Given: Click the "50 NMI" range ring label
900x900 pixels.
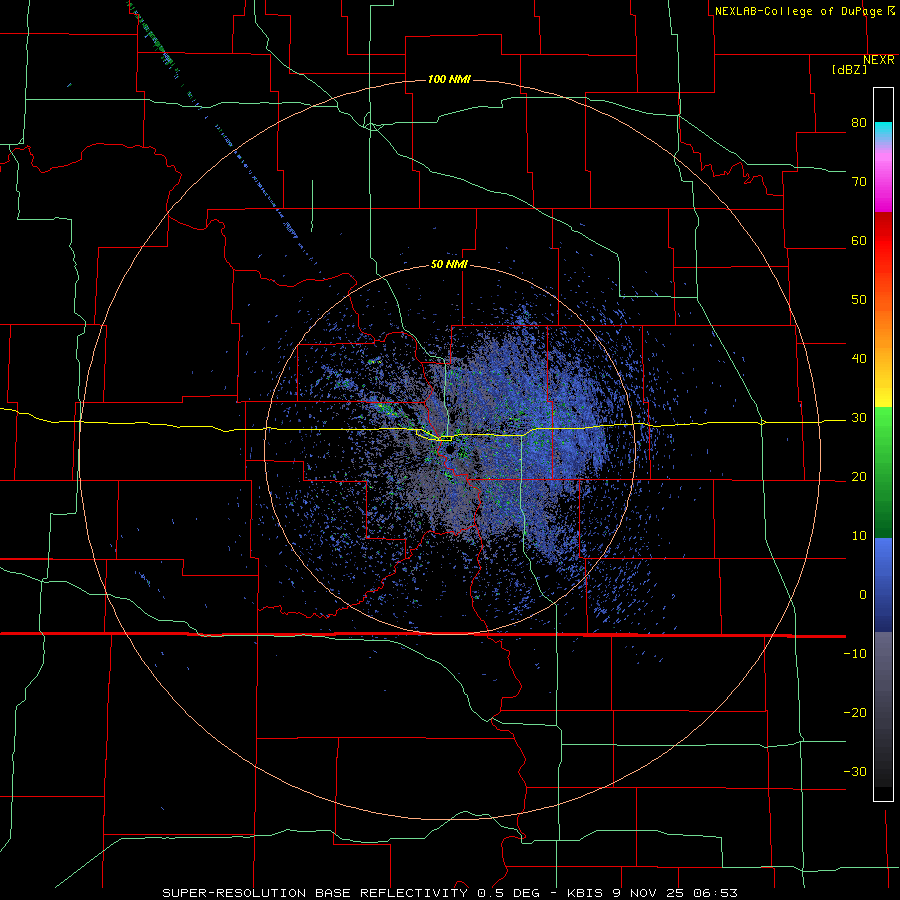Looking at the screenshot, I should tap(449, 265).
